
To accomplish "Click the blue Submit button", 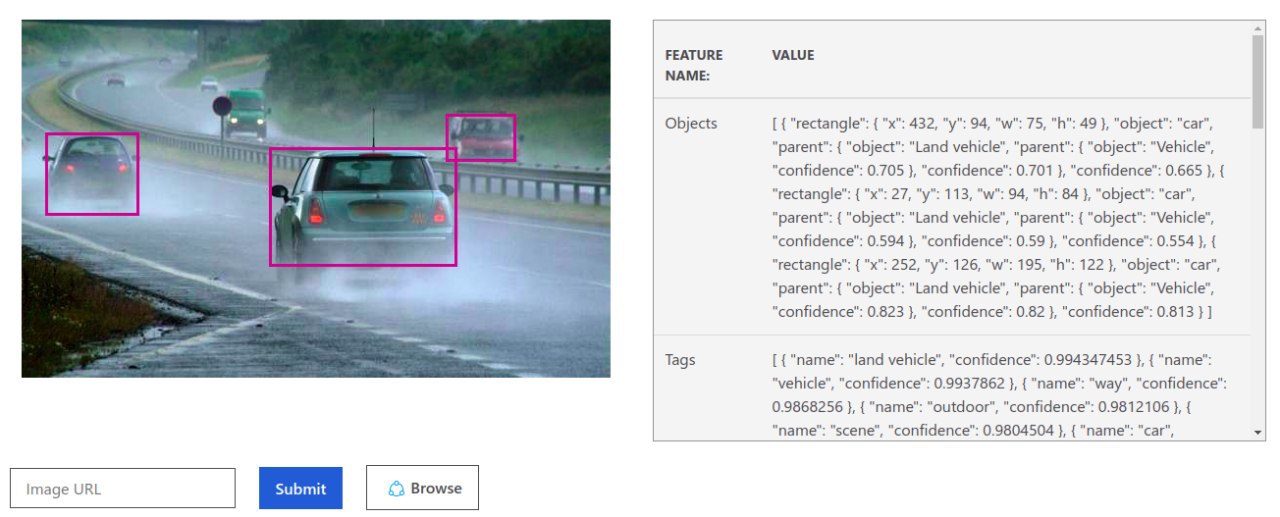I will [301, 488].
